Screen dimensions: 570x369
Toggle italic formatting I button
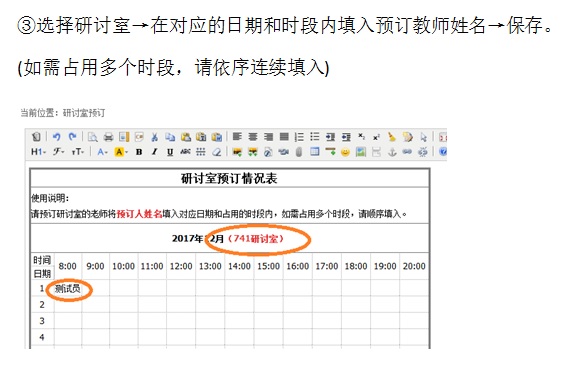click(x=154, y=152)
